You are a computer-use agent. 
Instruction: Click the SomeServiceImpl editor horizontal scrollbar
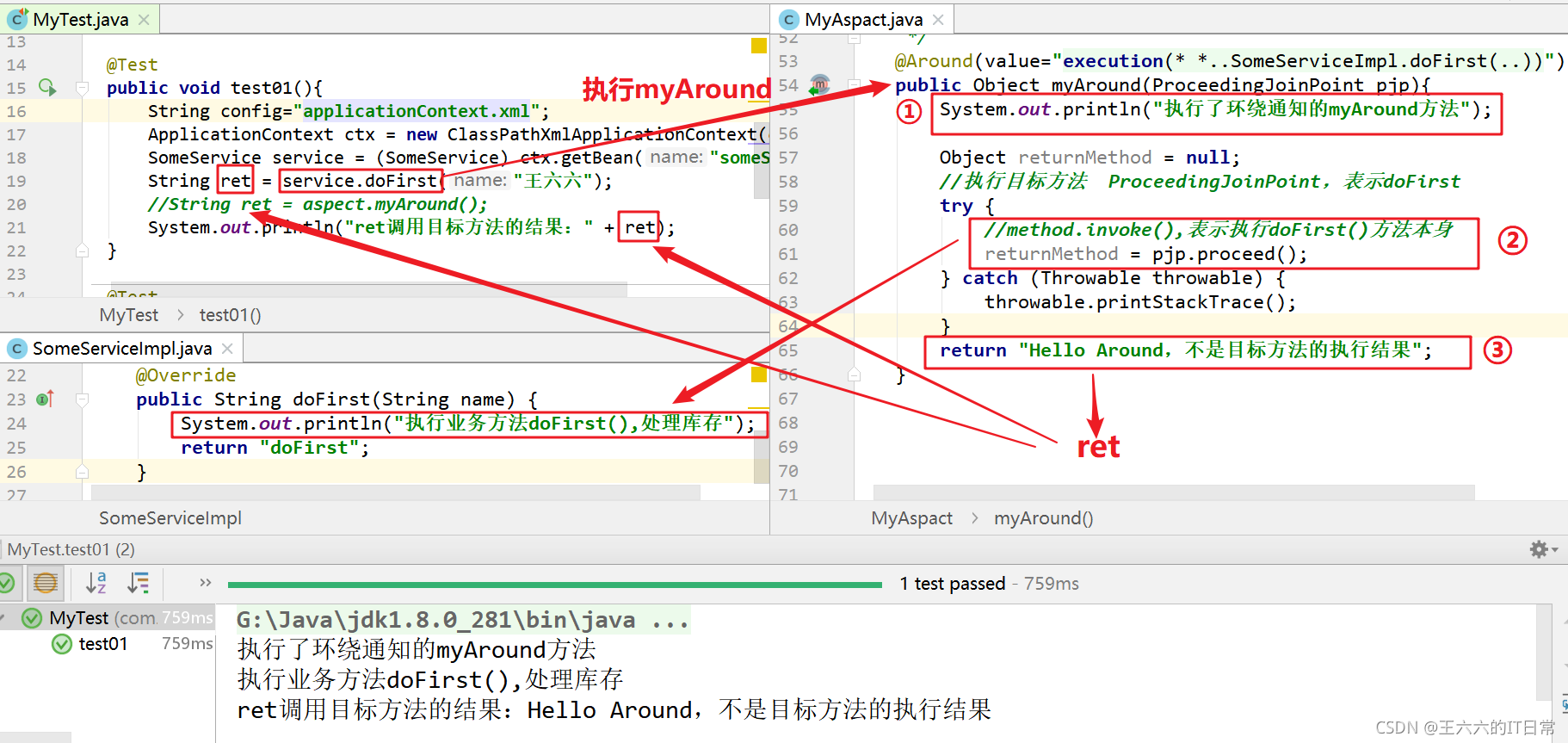click(395, 492)
